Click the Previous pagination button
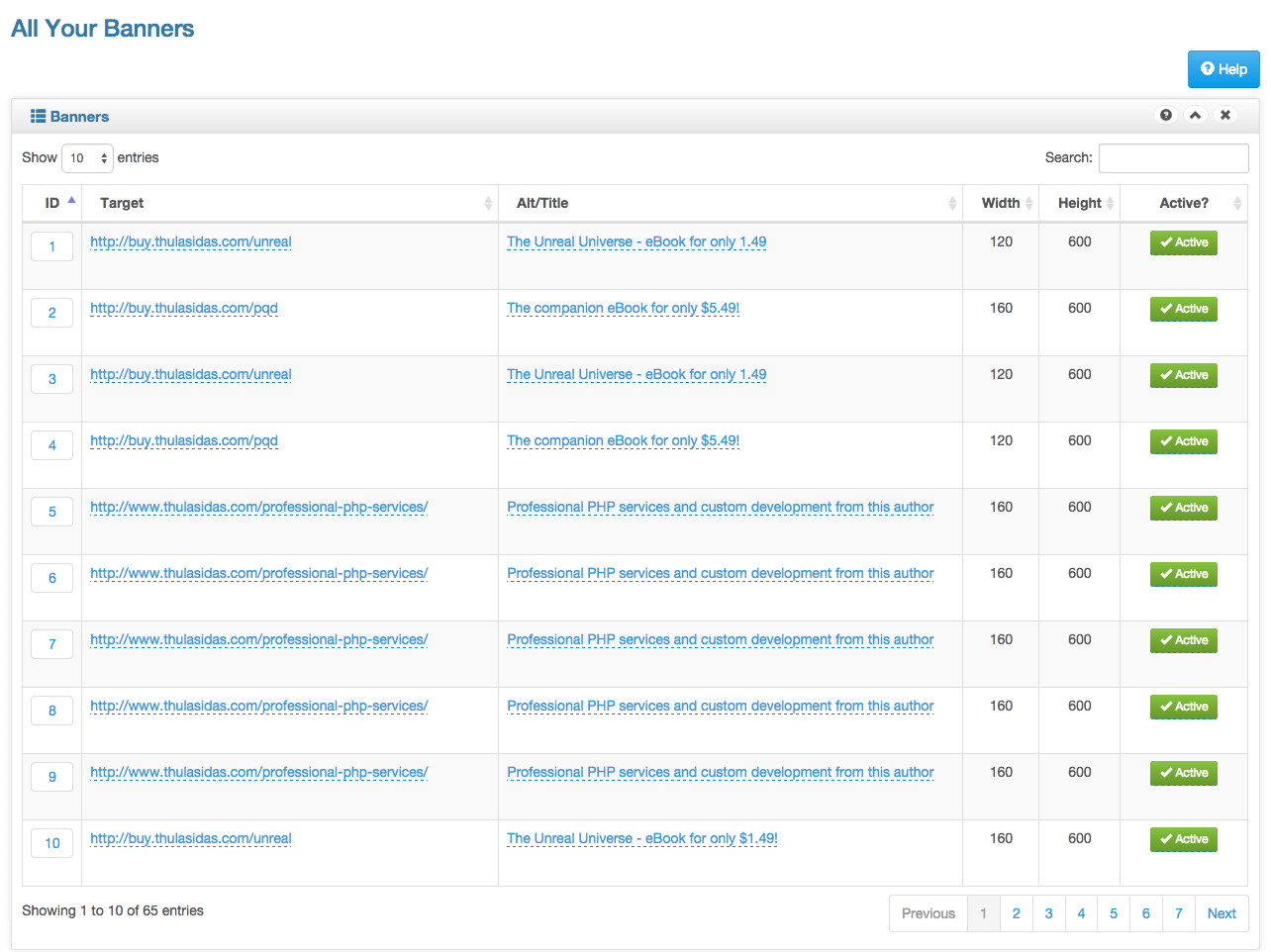 point(929,913)
